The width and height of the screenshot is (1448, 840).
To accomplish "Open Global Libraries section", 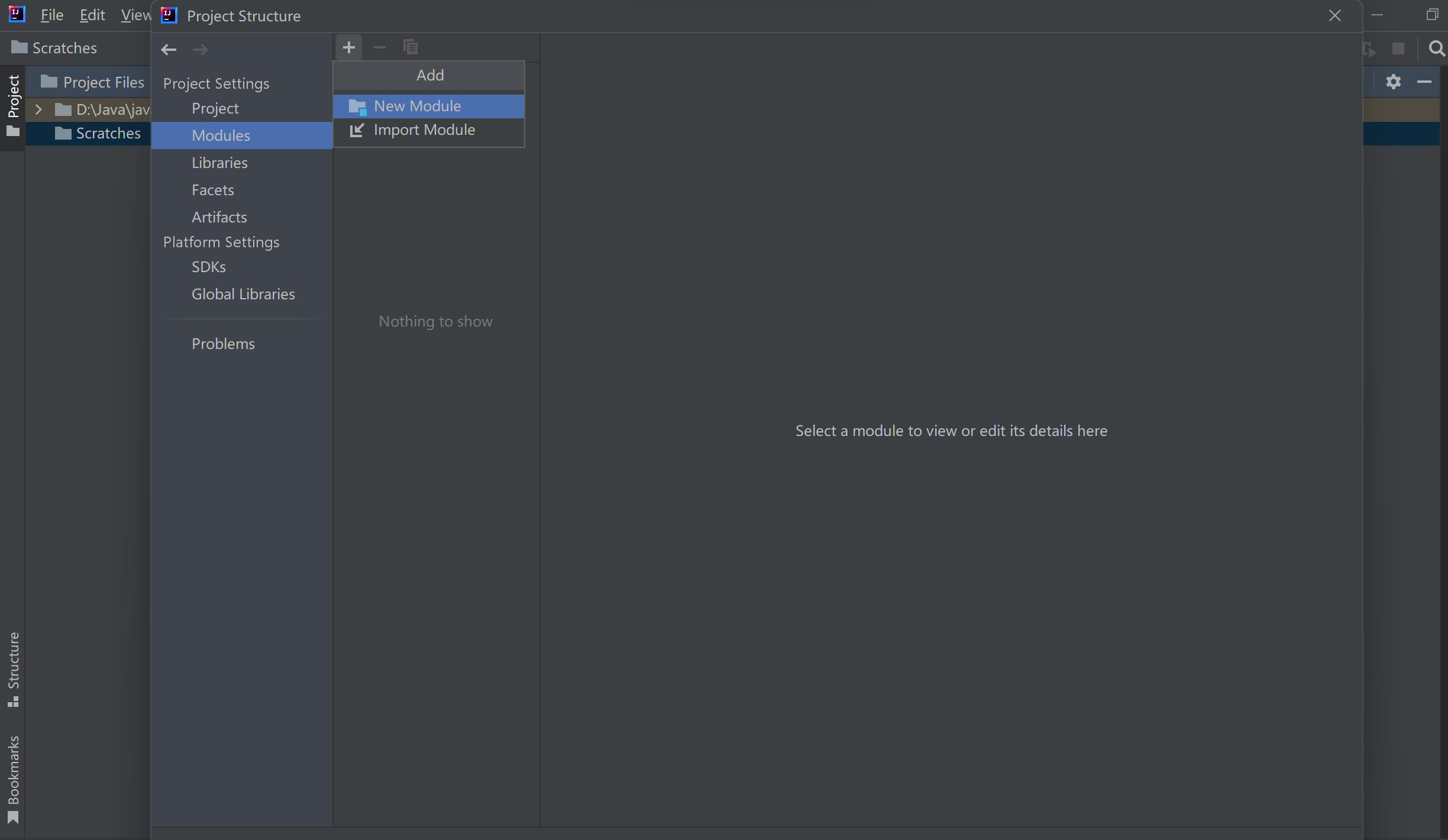I will pos(243,294).
